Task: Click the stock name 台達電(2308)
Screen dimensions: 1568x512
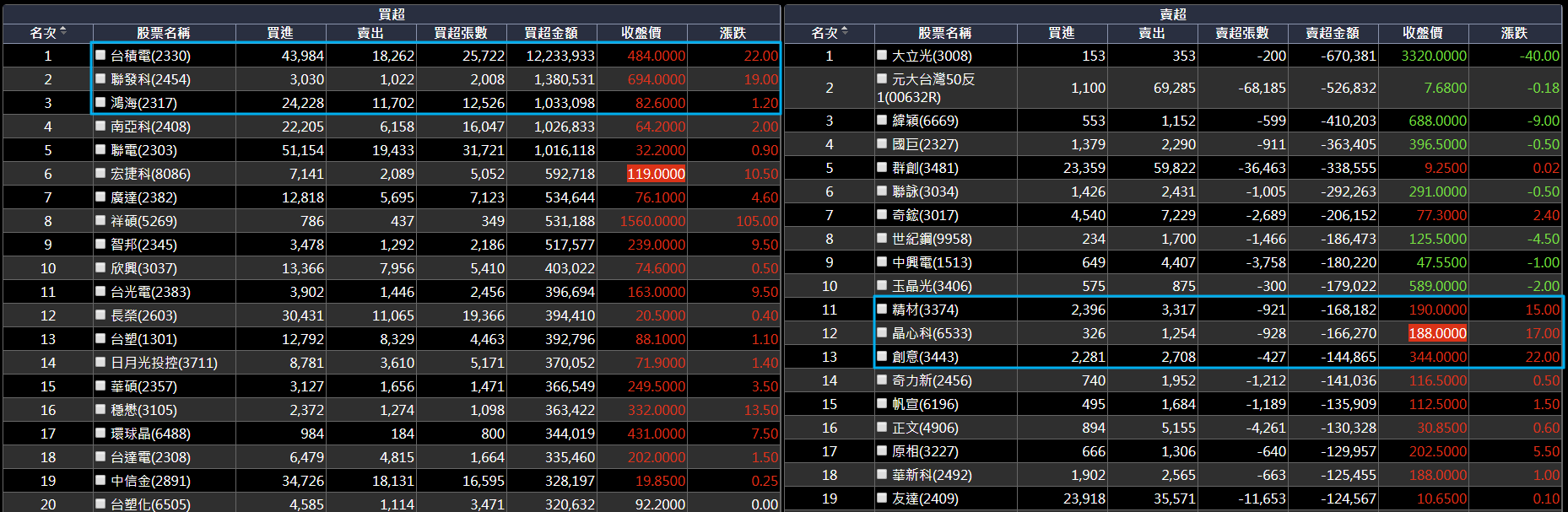Action: [150, 457]
